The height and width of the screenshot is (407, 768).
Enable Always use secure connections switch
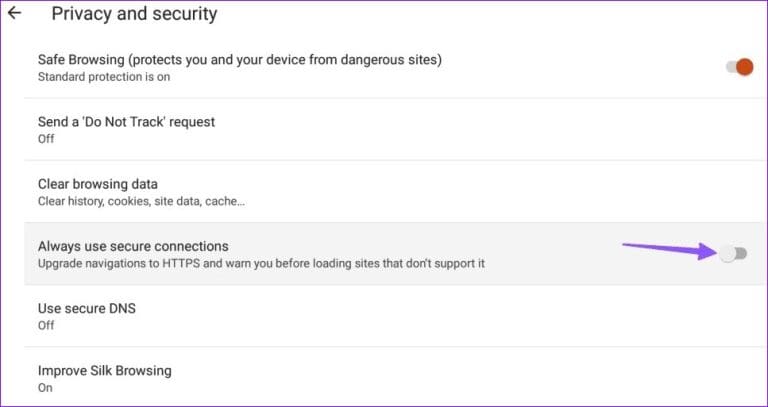(733, 254)
